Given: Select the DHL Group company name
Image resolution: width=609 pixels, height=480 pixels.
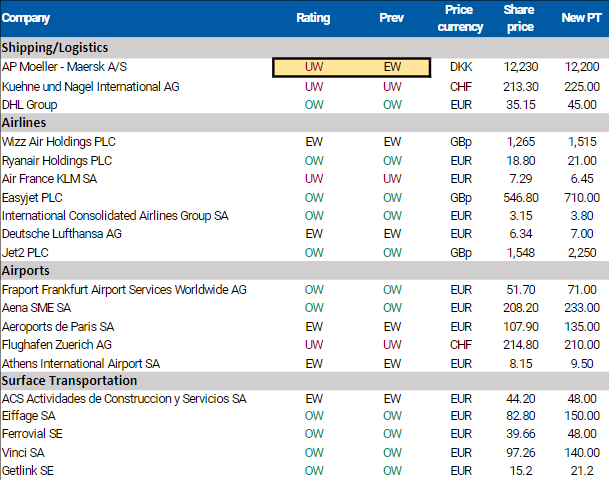Looking at the screenshot, I should (x=29, y=104).
